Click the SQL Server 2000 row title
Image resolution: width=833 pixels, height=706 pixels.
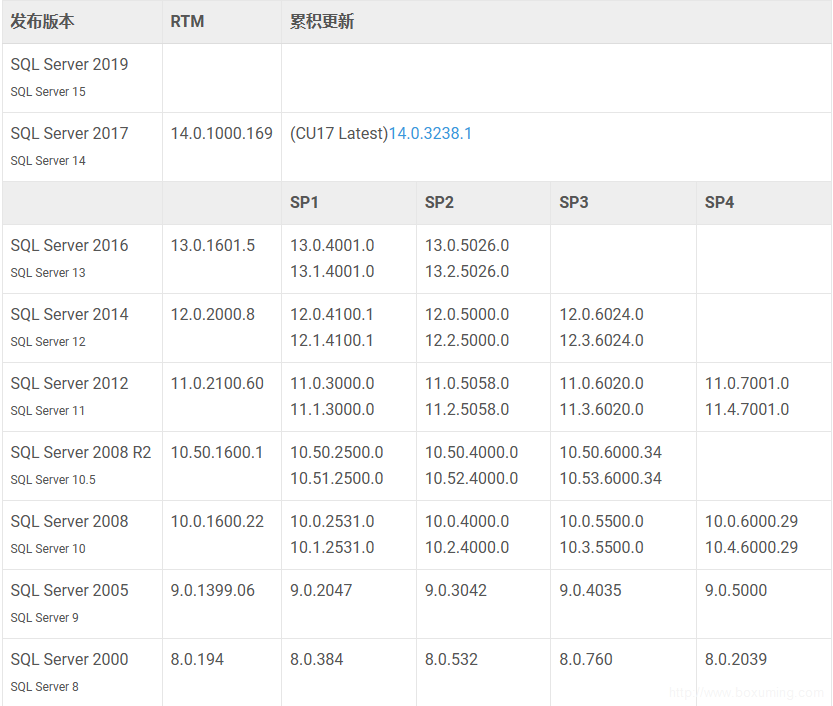tap(70, 660)
